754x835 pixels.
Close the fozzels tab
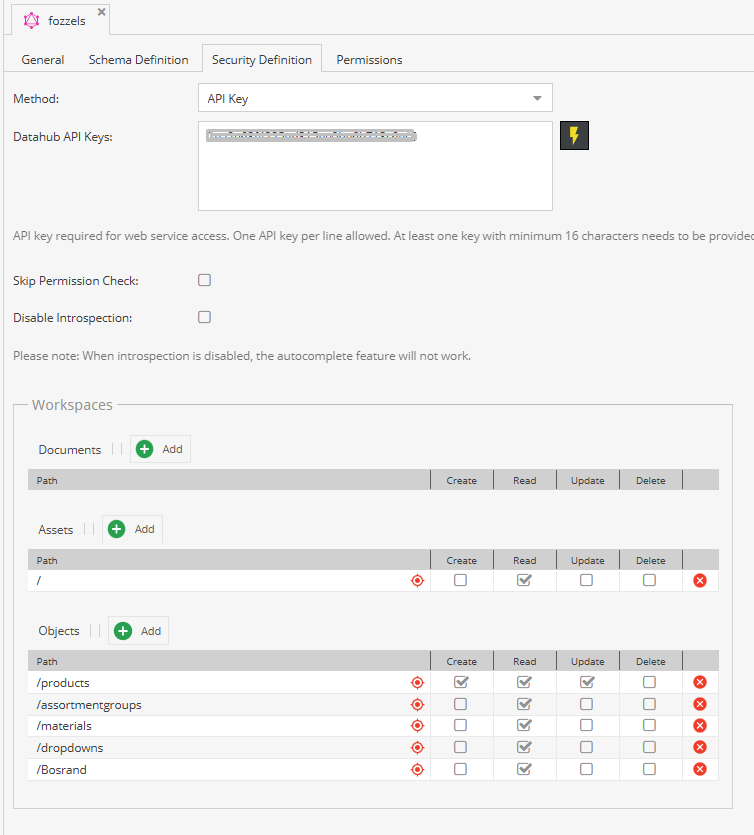(x=101, y=12)
